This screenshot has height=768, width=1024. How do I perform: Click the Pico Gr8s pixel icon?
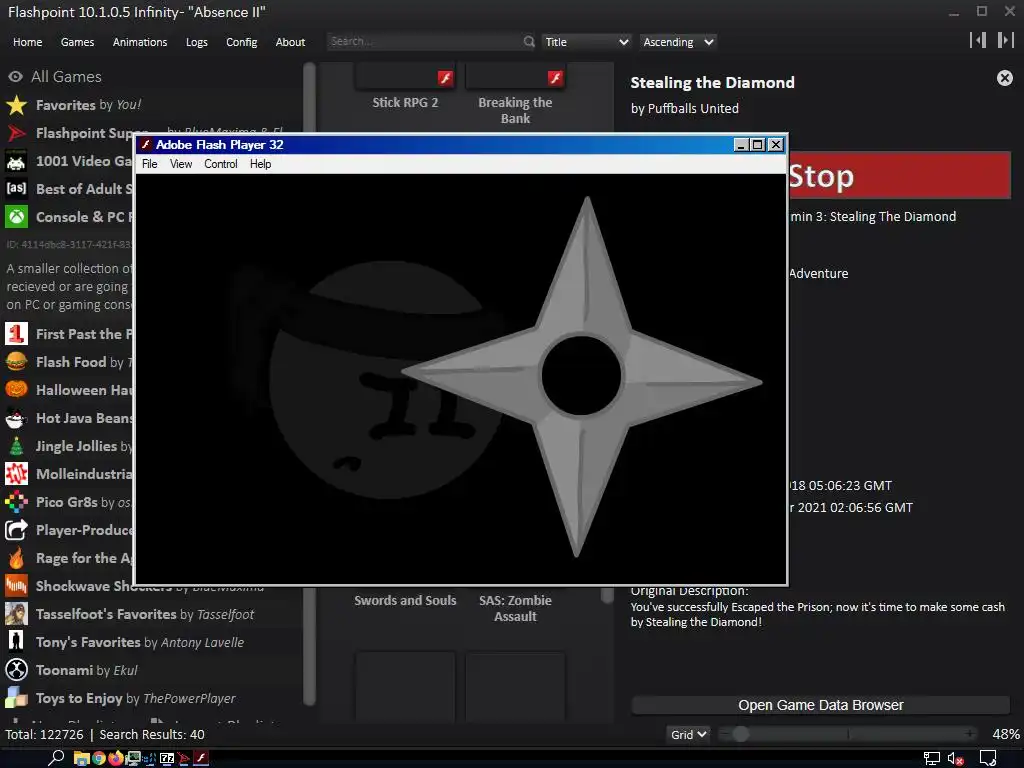(x=16, y=502)
